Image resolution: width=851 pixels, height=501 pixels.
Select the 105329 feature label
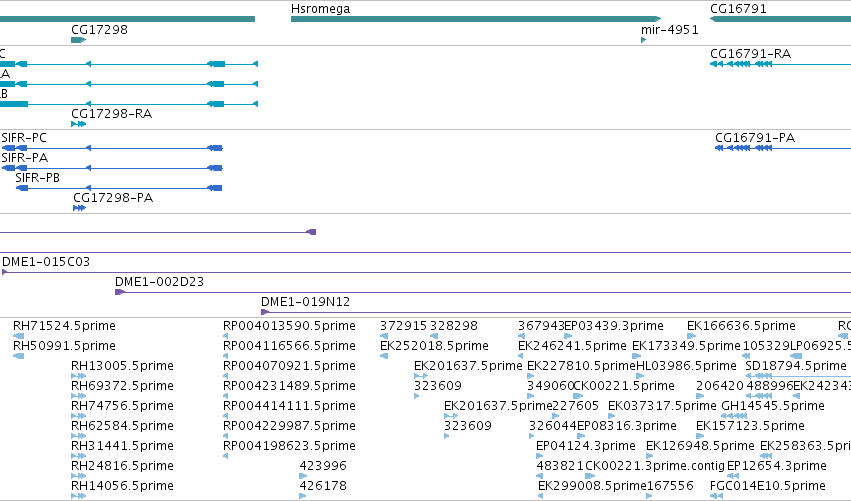[766, 346]
